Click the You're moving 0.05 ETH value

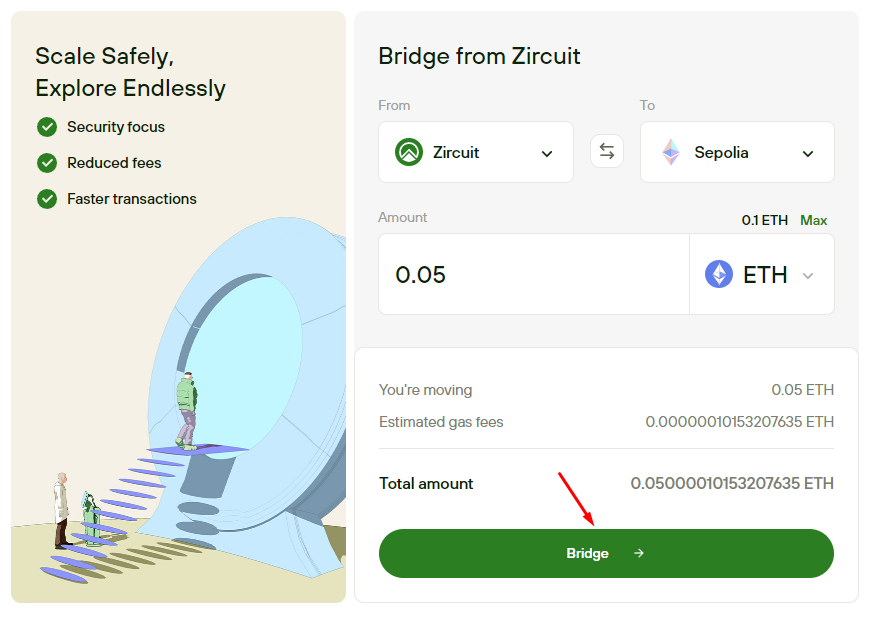pyautogui.click(x=802, y=390)
